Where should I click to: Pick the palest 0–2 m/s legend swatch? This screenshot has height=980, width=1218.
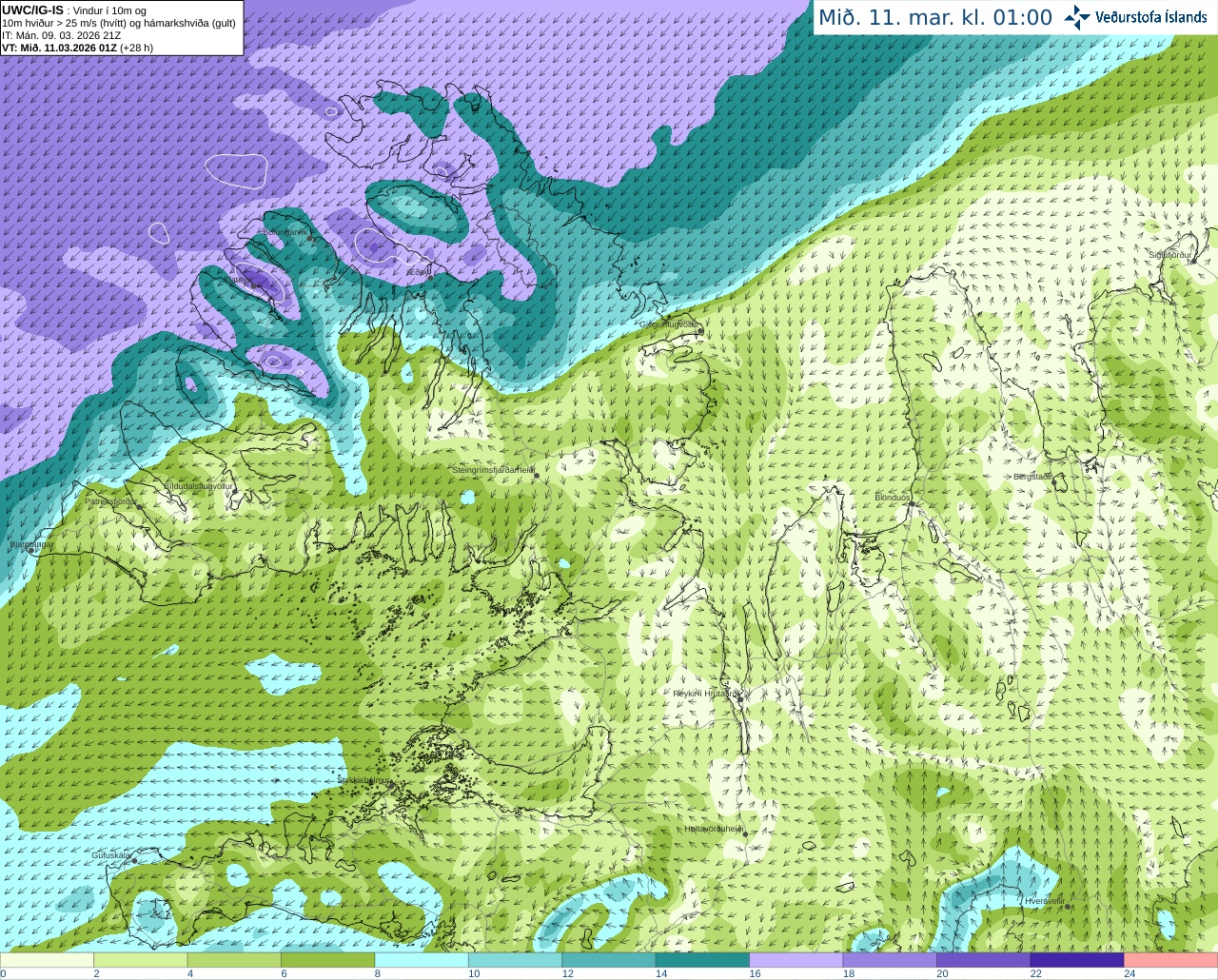[x=47, y=960]
